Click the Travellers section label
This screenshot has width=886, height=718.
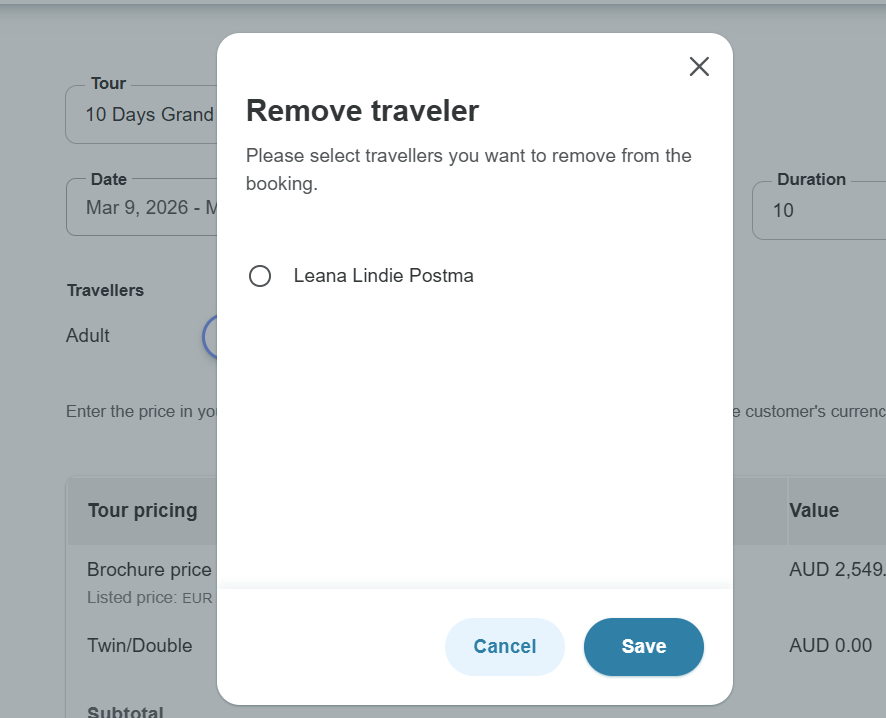(x=105, y=291)
